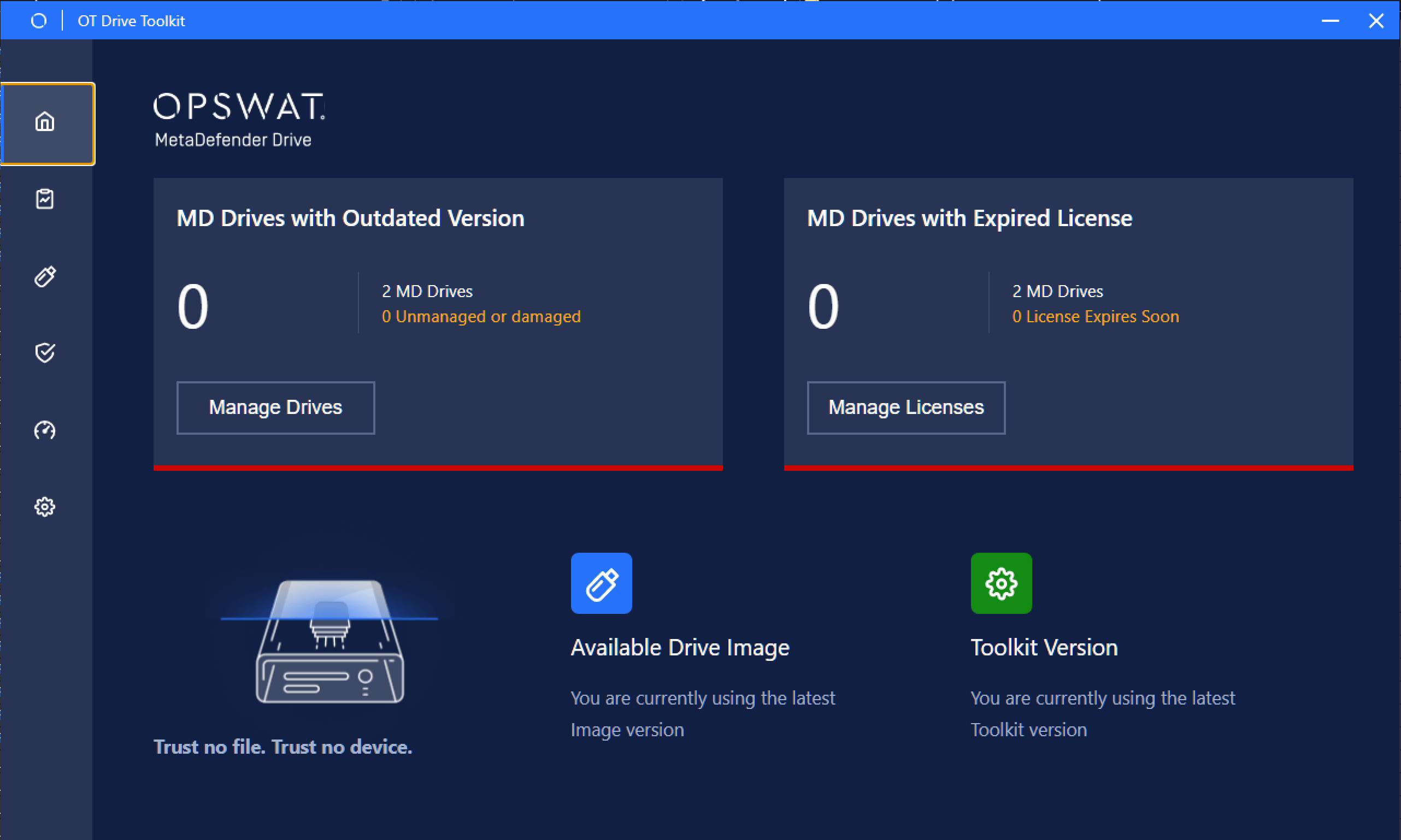Click the OT Drive Toolkit logo in title bar
Viewport: 1401px width, 840px height.
click(x=38, y=20)
